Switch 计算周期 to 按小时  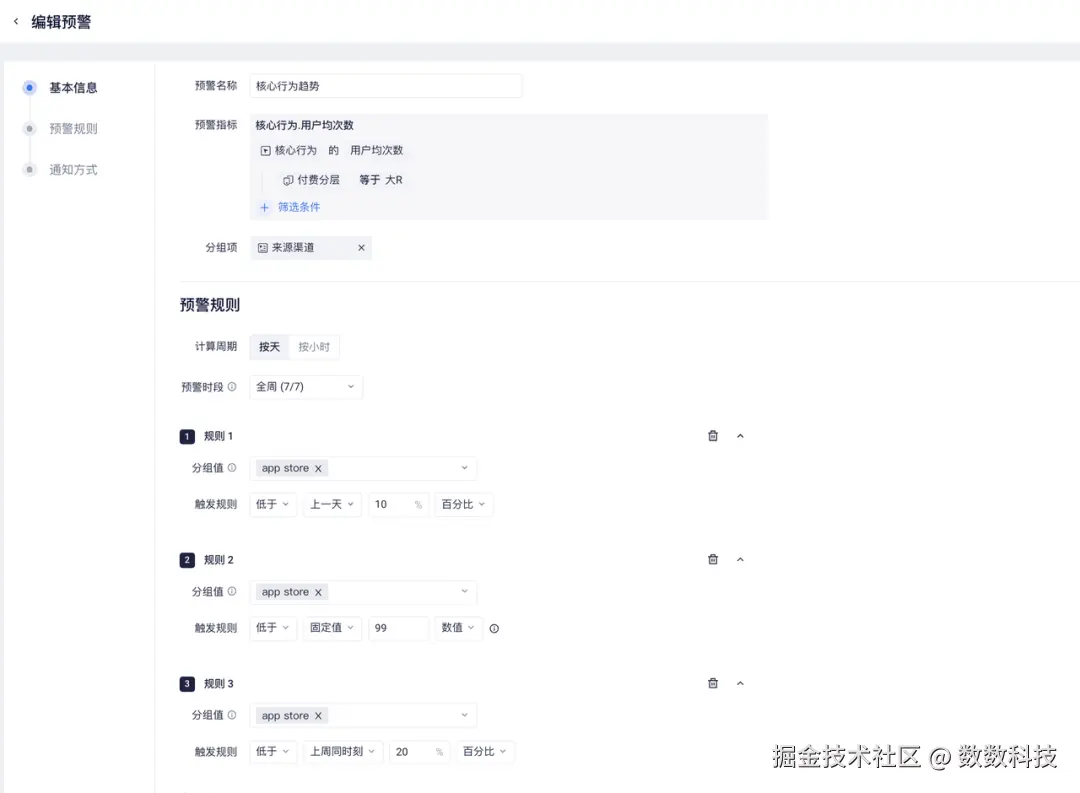click(315, 346)
